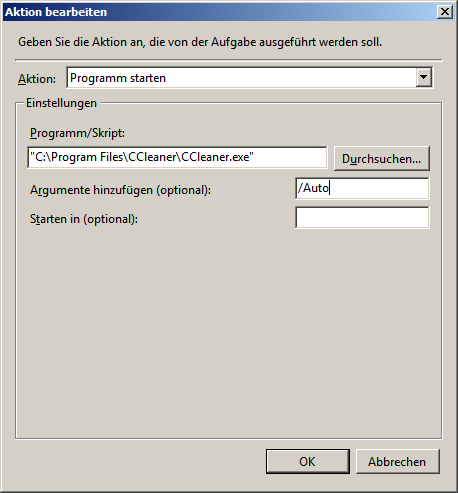Image resolution: width=458 pixels, height=493 pixels.
Task: Open the Aktion dropdown arrow
Action: point(423,77)
